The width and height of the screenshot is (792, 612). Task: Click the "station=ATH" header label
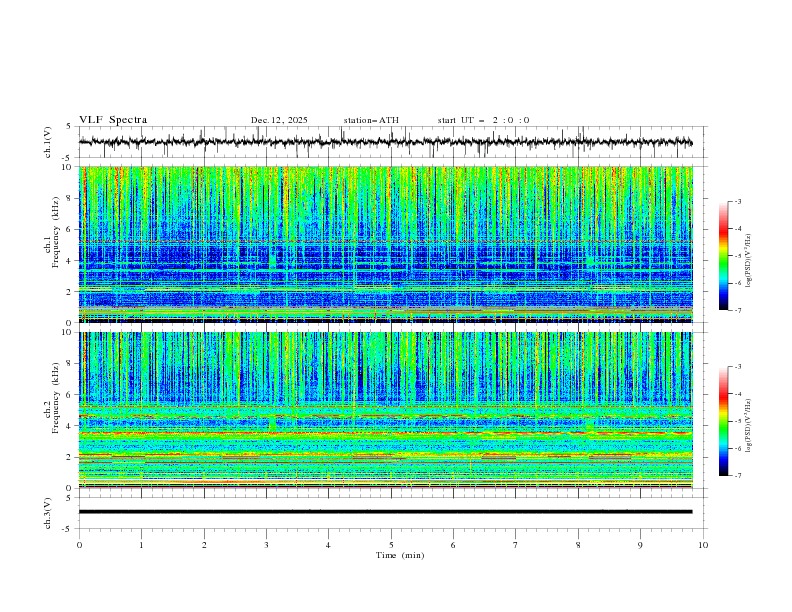click(x=371, y=120)
